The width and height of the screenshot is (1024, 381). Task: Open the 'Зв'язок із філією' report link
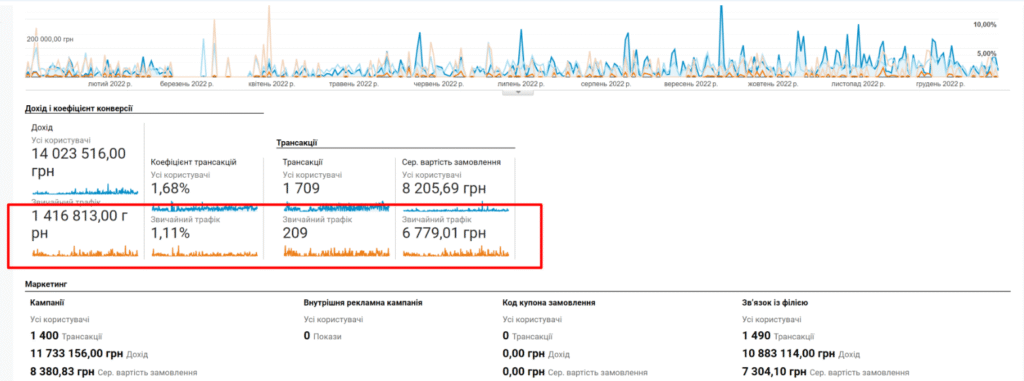click(x=776, y=303)
